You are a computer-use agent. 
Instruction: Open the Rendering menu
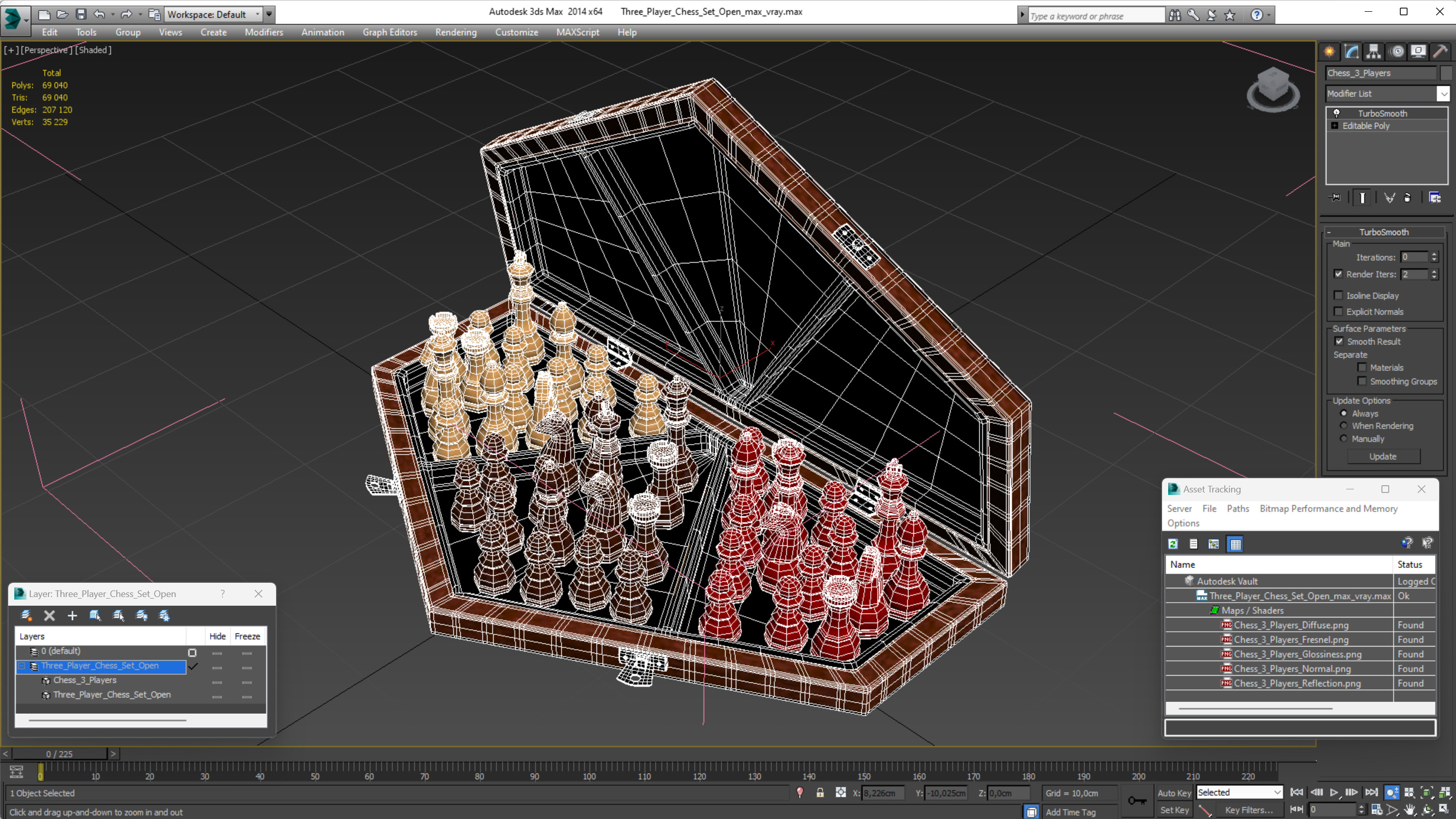pyautogui.click(x=456, y=32)
